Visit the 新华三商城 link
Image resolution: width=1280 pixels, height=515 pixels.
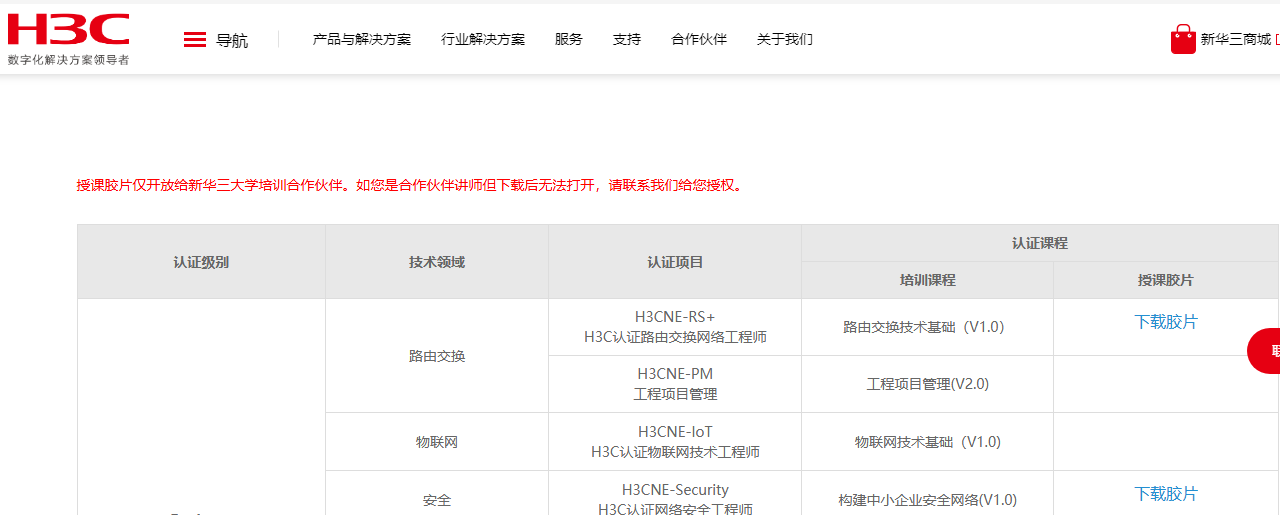pos(1236,40)
